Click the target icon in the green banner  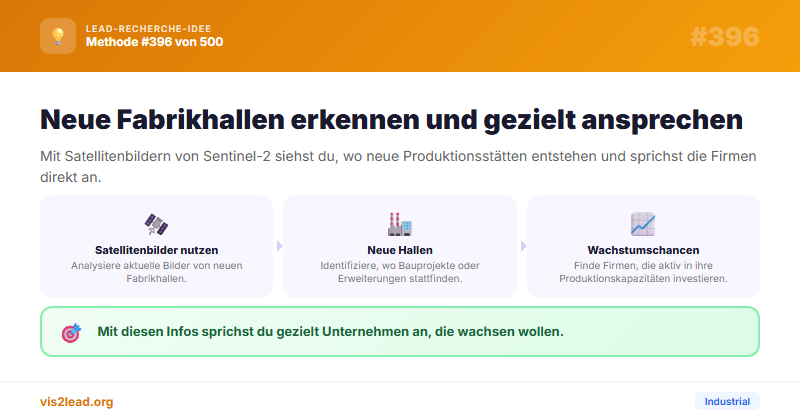coord(71,332)
